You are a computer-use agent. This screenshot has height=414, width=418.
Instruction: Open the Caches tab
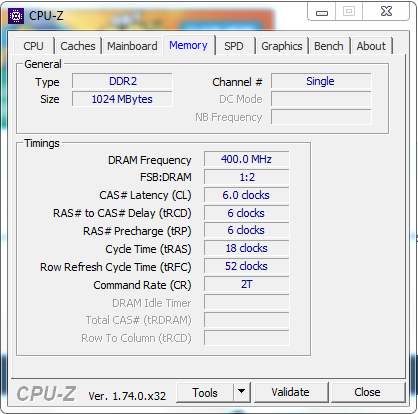click(78, 46)
